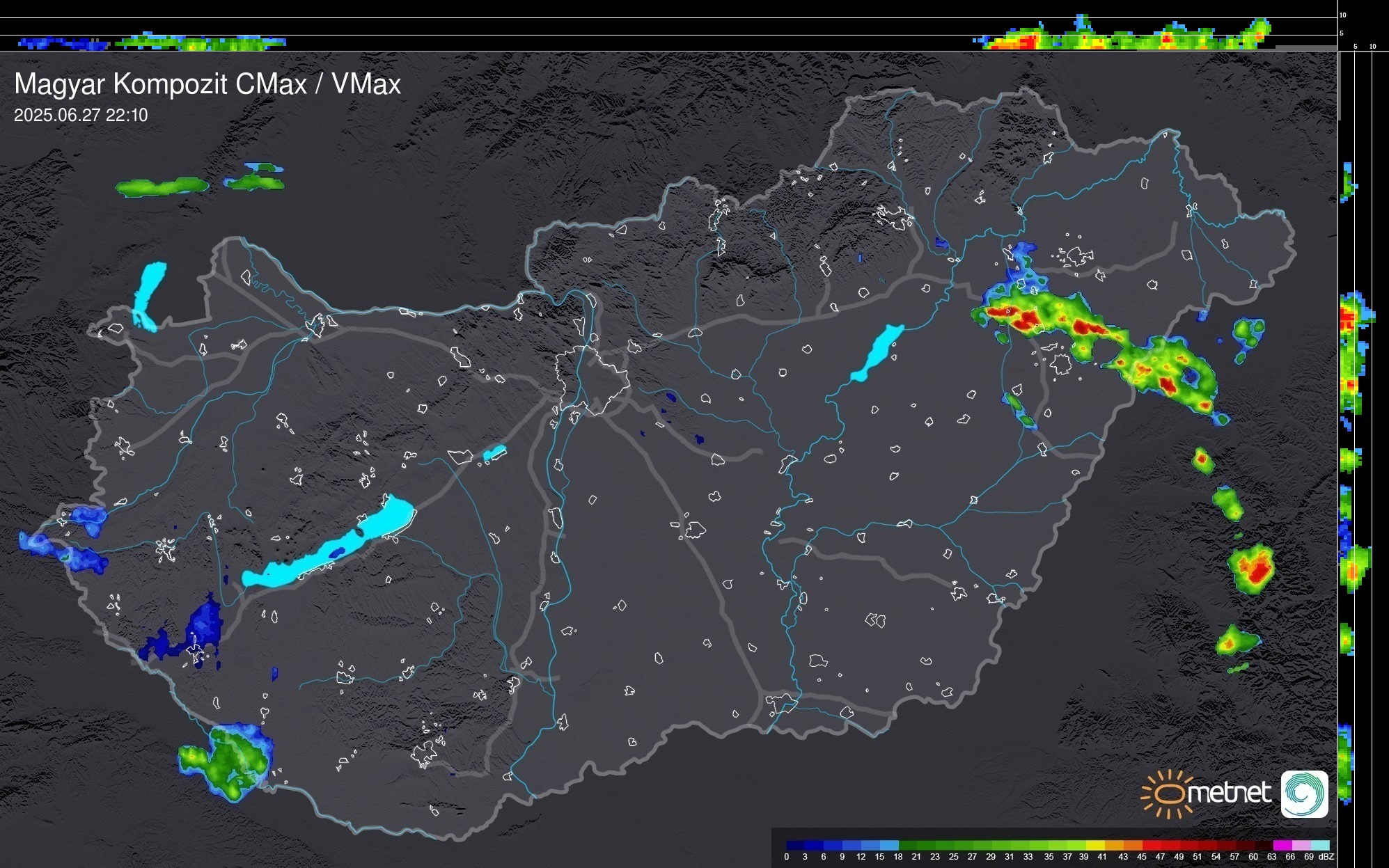Click the 2025.06.27 22:10 timestamp

(x=81, y=116)
